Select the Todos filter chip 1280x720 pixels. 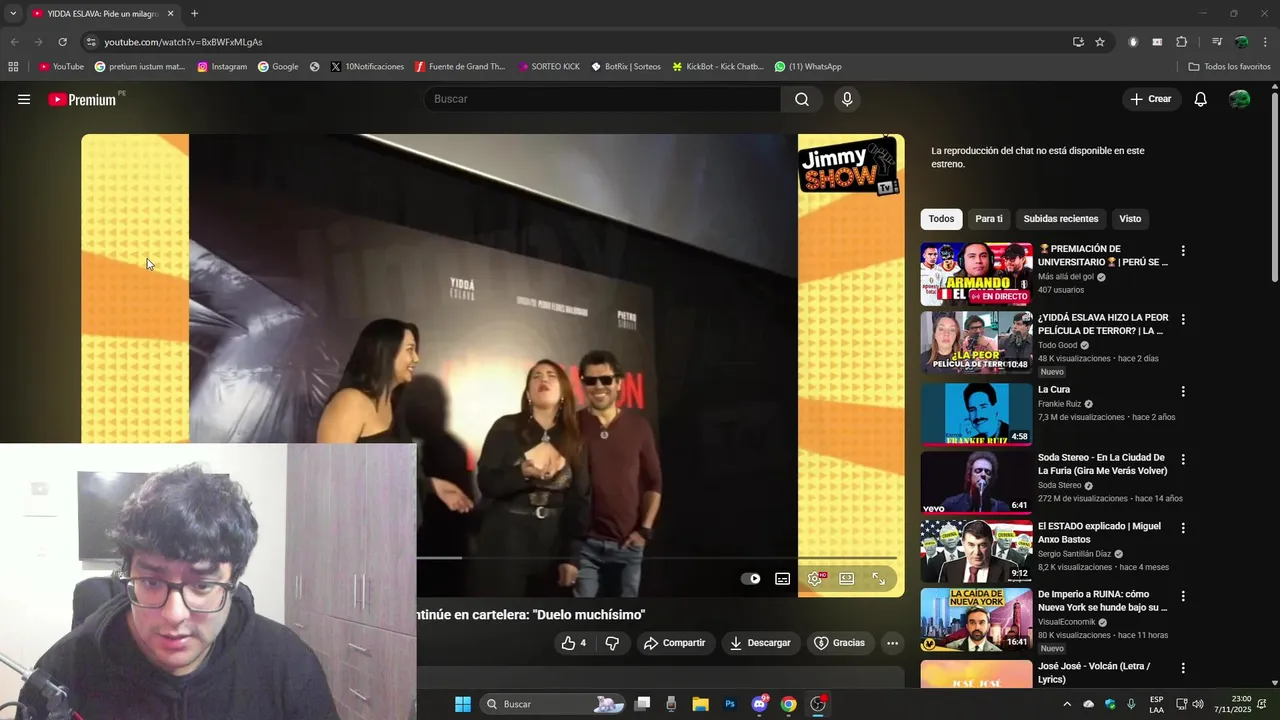click(941, 219)
